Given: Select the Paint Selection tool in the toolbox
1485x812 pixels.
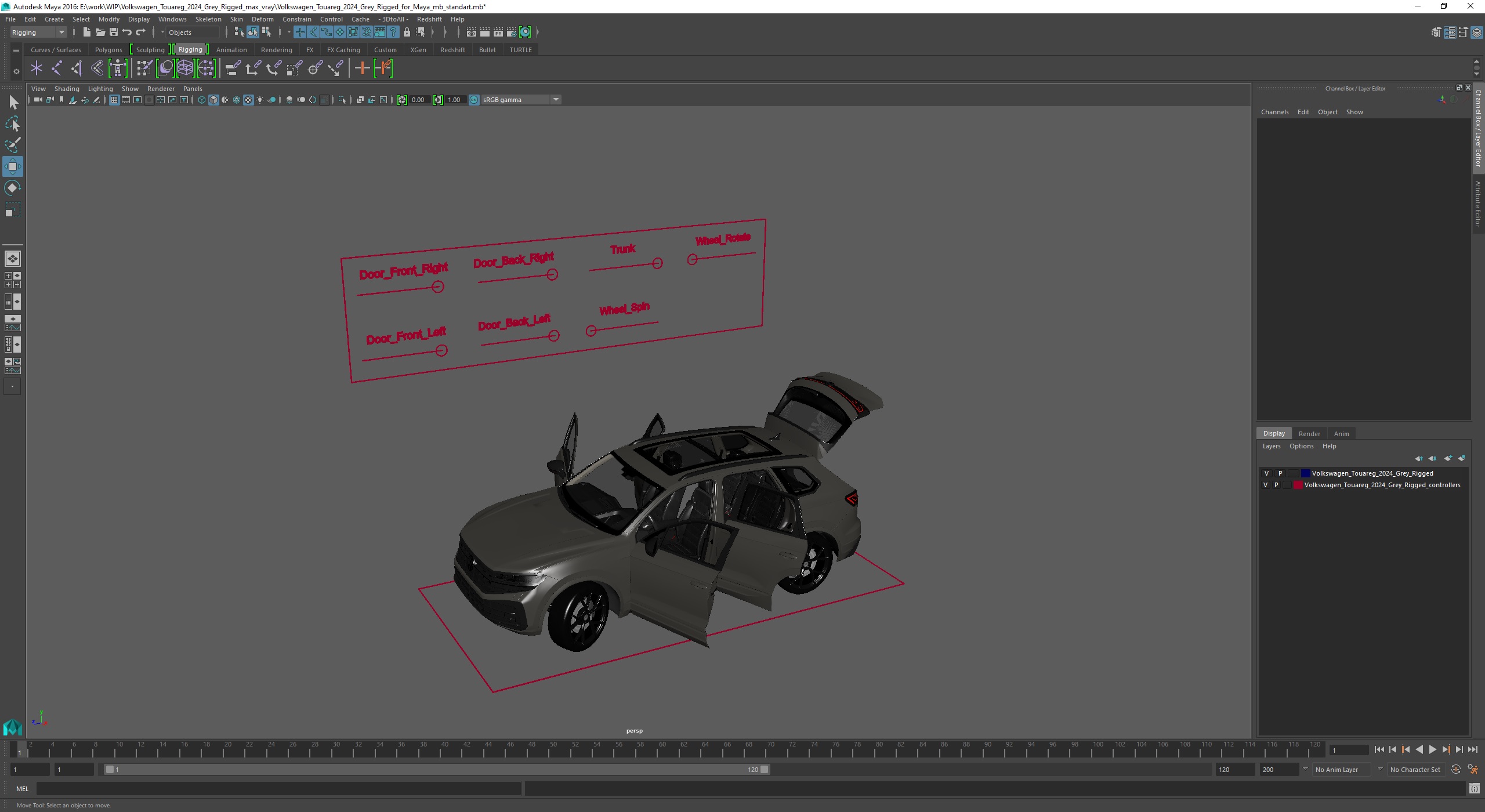Looking at the screenshot, I should click(13, 145).
